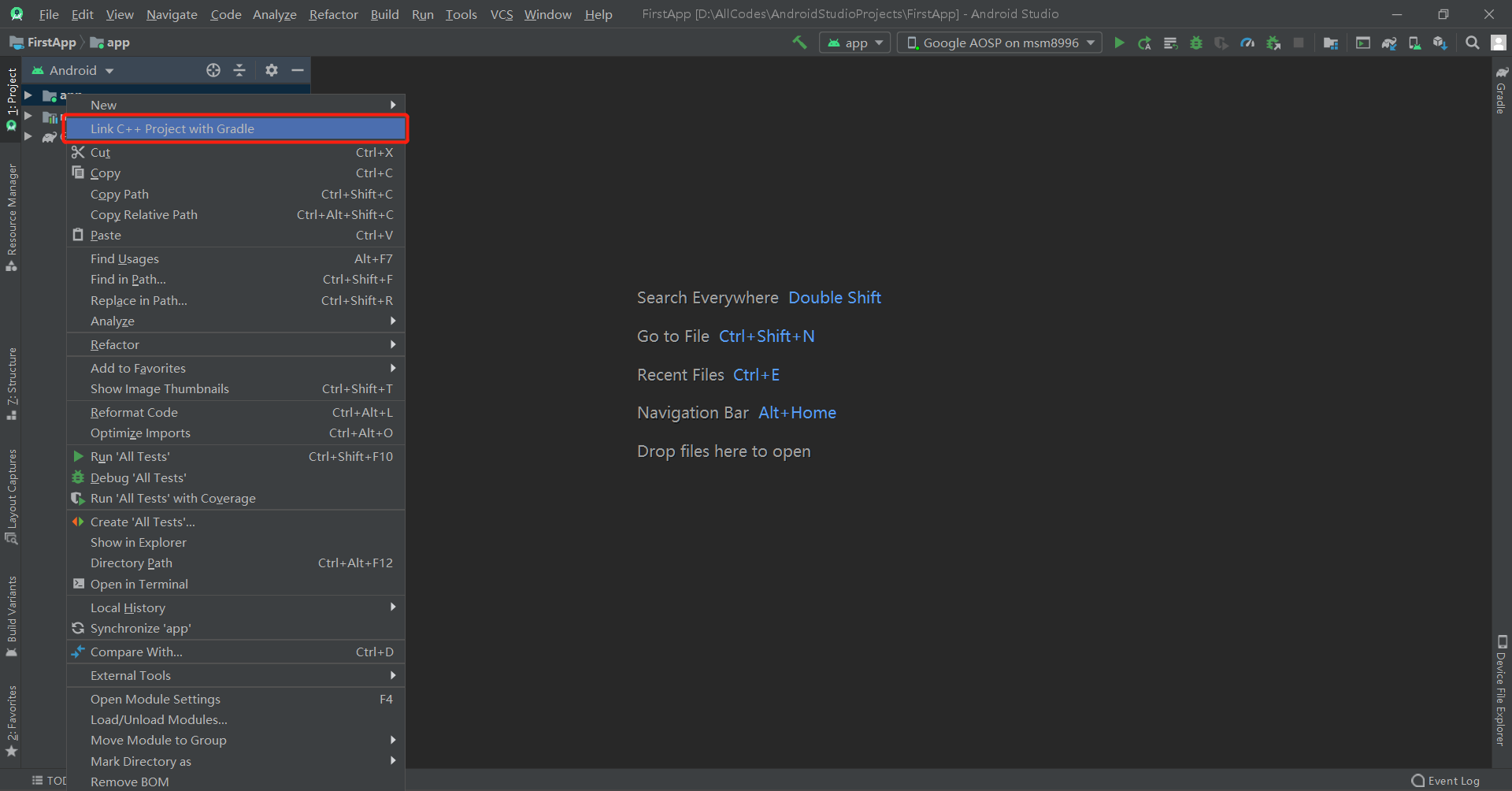Open Device File Explorer side panel

pyautogui.click(x=1502, y=690)
